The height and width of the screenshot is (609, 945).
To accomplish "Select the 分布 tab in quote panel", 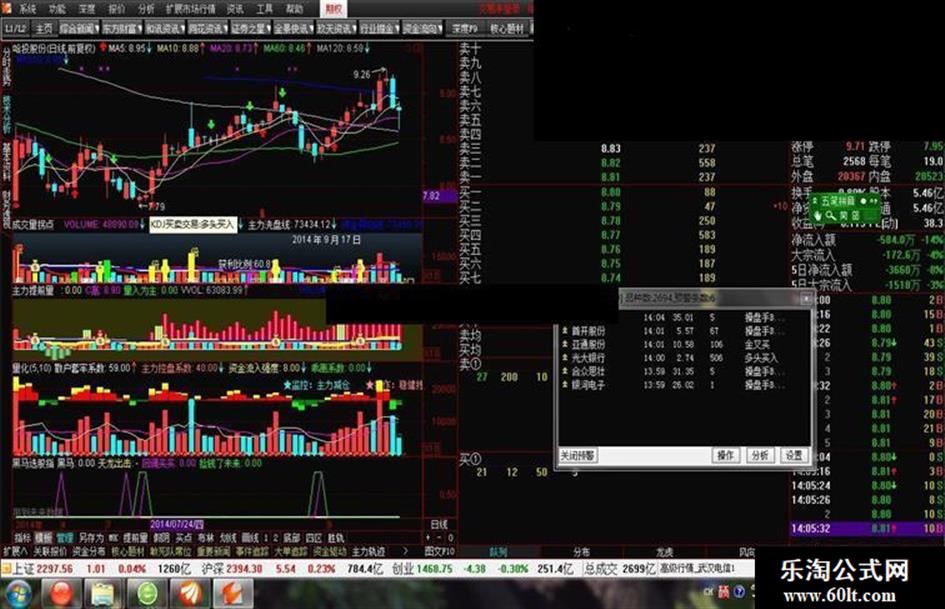I will (x=582, y=552).
